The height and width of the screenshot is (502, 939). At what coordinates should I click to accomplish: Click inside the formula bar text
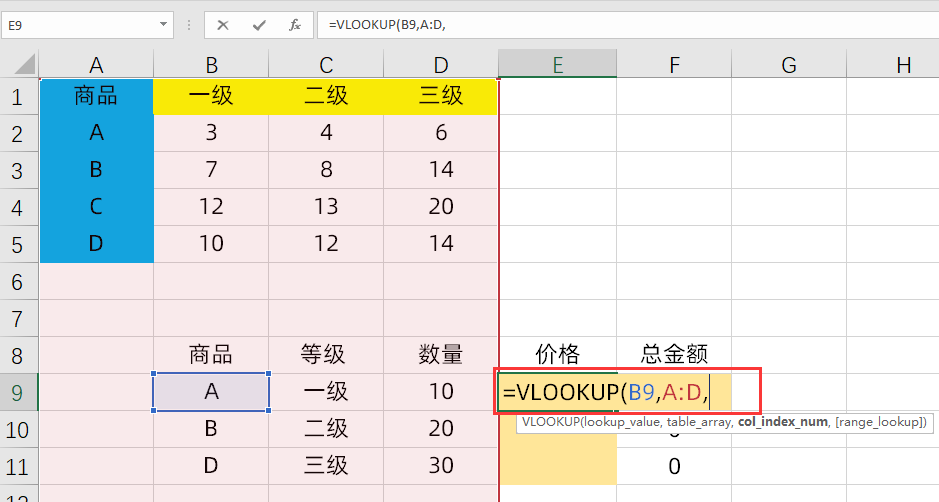tap(387, 25)
